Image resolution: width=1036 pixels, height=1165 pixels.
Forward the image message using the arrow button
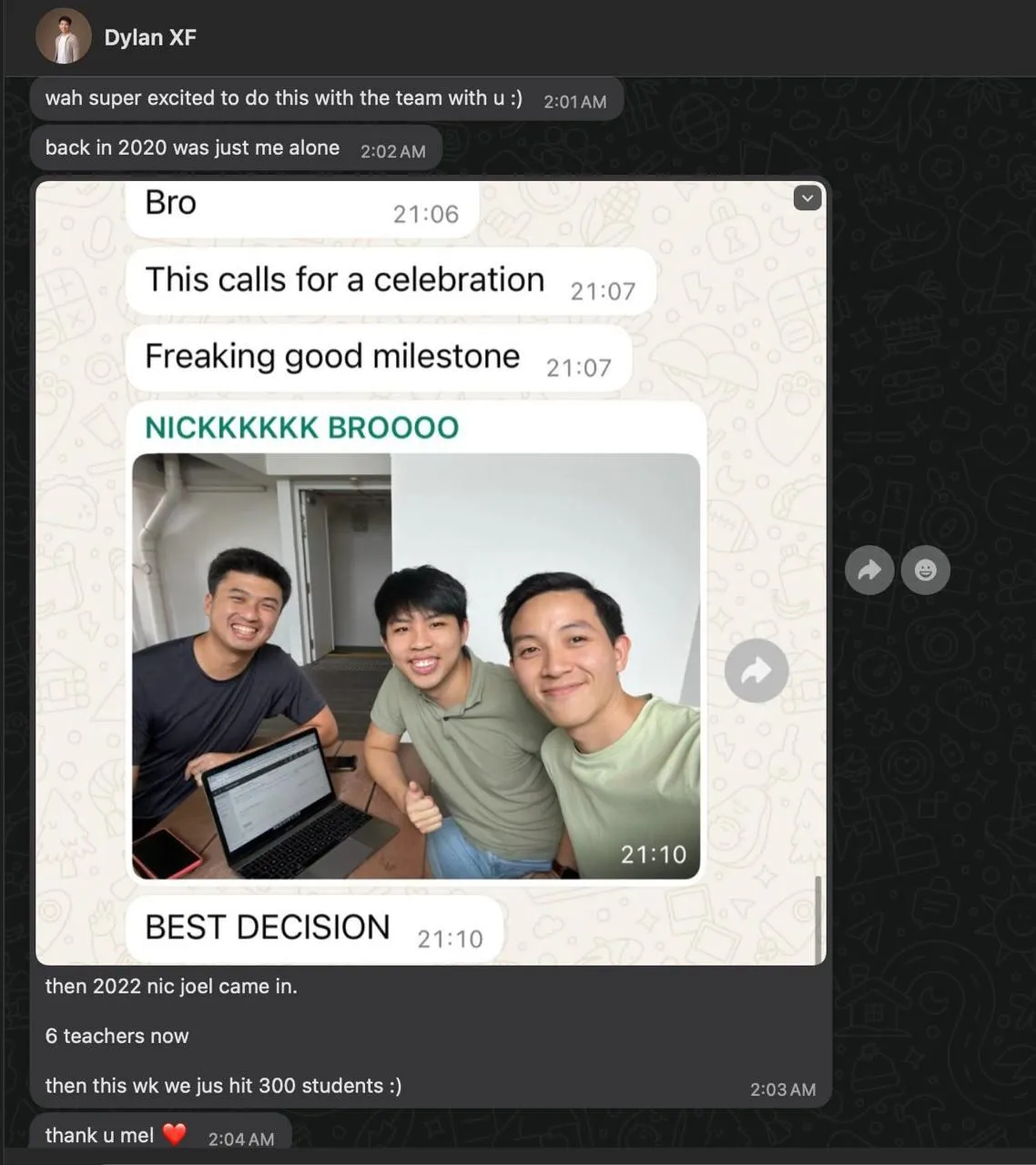point(869,571)
